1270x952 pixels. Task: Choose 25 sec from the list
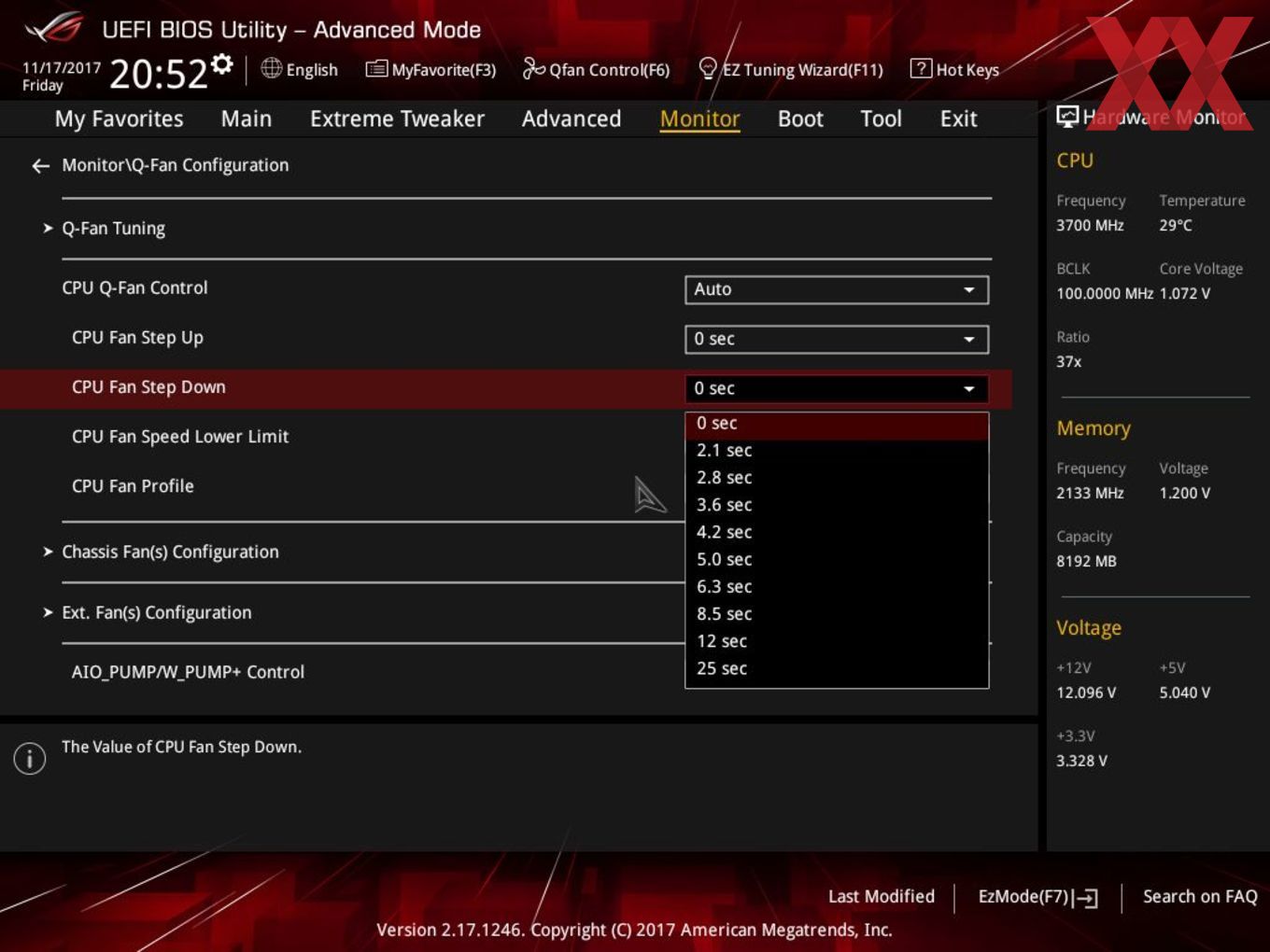(x=837, y=668)
